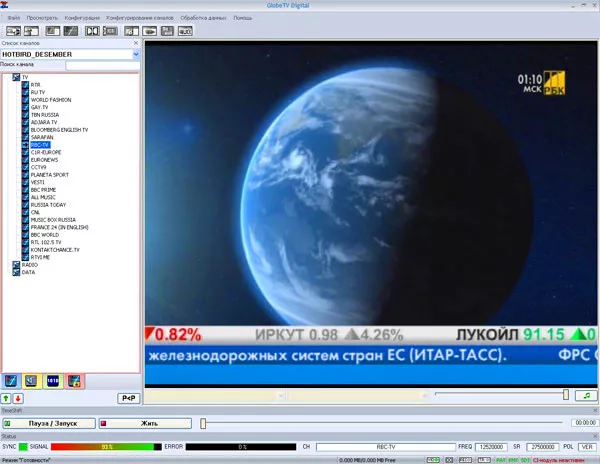Click the green PAT indicator in status bar
Image resolution: width=600 pixels, height=464 pixels.
pos(501,460)
